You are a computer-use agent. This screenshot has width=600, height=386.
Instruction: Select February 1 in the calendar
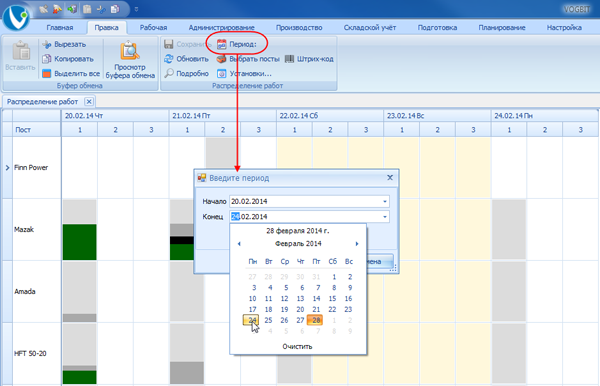(334, 277)
